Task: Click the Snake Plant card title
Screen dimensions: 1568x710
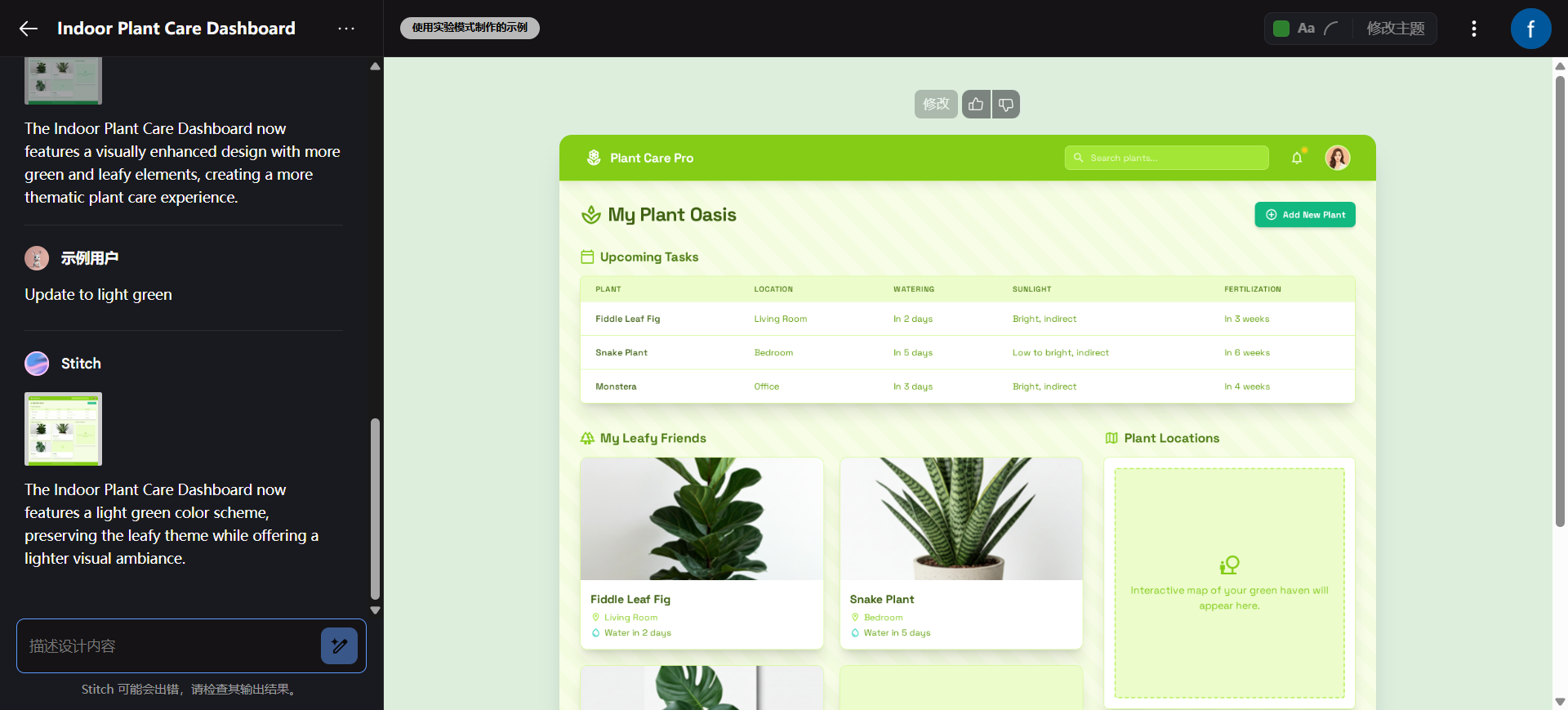Action: tap(882, 599)
